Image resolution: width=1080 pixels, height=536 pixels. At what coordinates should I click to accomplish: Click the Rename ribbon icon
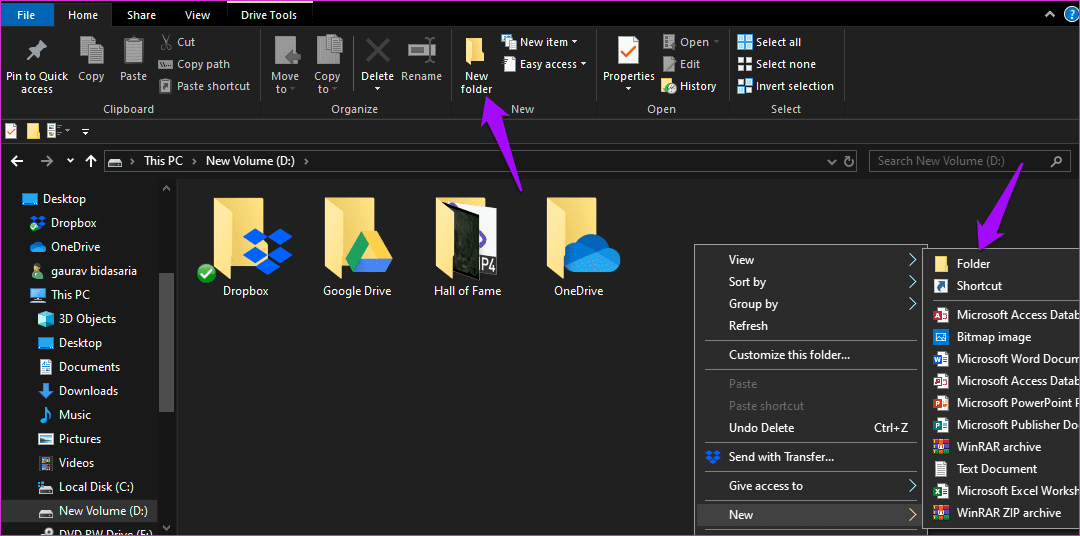pyautogui.click(x=421, y=51)
